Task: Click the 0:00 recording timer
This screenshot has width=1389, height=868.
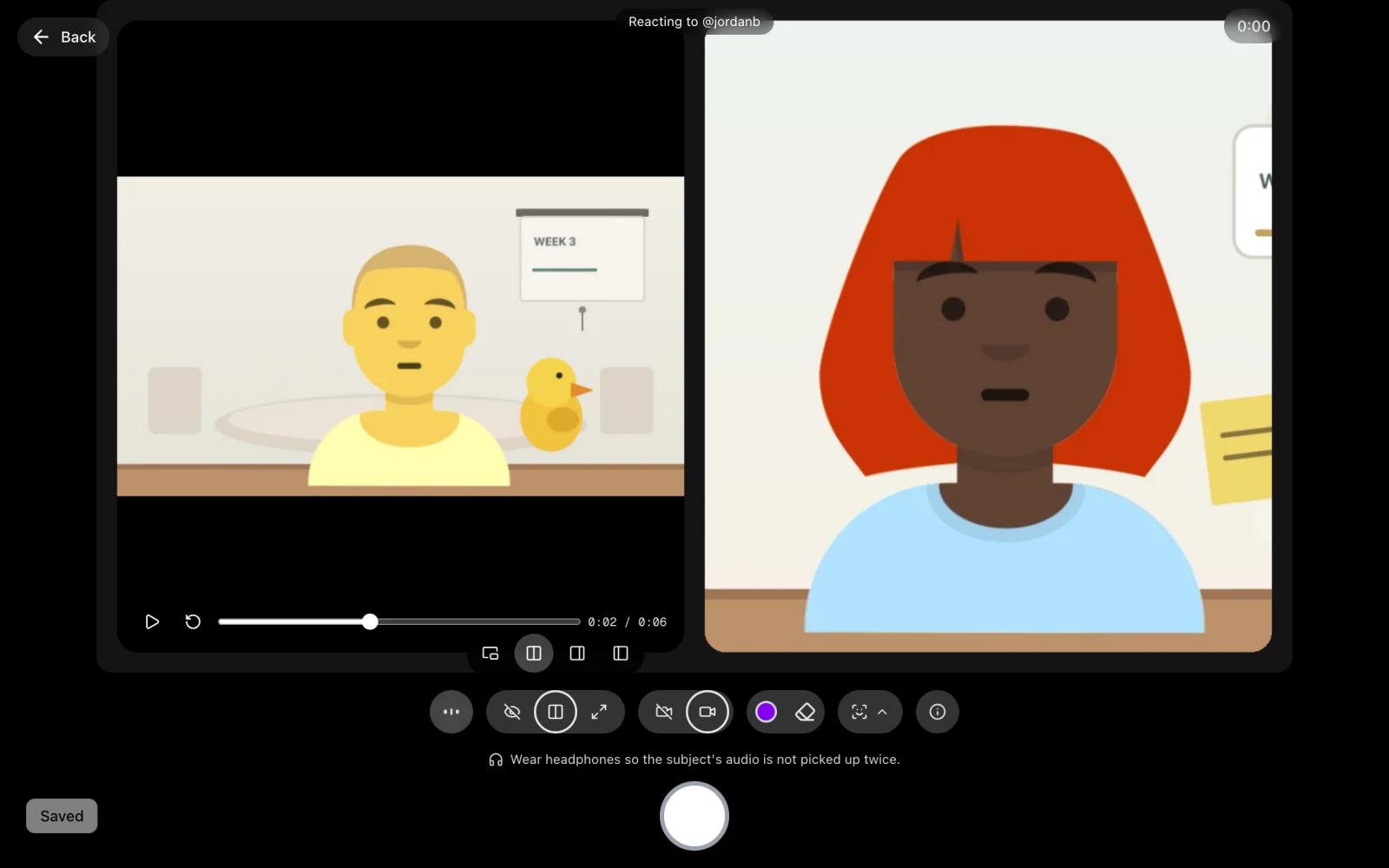Action: tap(1254, 27)
